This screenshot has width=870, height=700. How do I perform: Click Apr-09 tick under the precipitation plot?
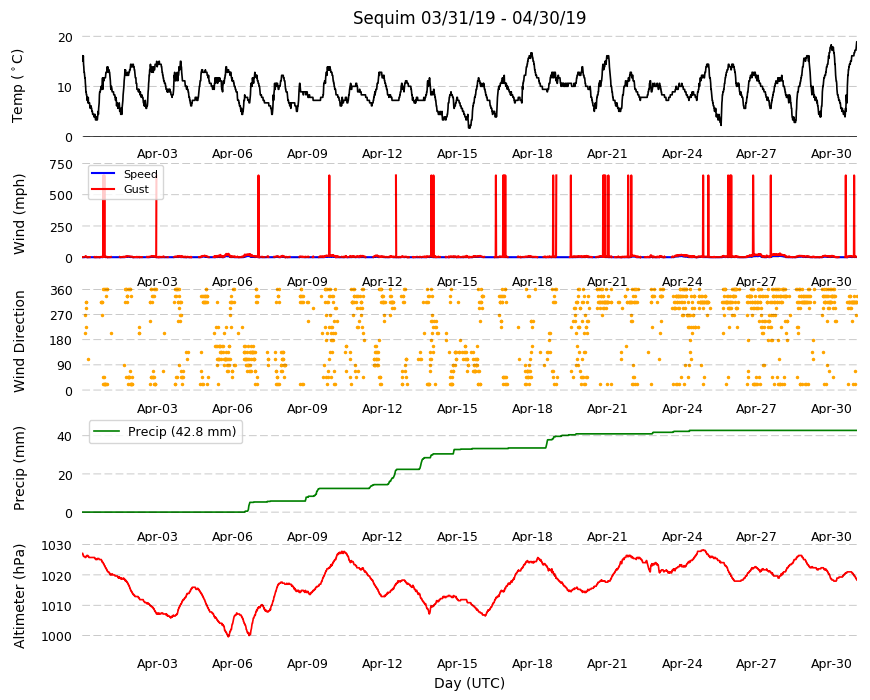[x=307, y=536]
